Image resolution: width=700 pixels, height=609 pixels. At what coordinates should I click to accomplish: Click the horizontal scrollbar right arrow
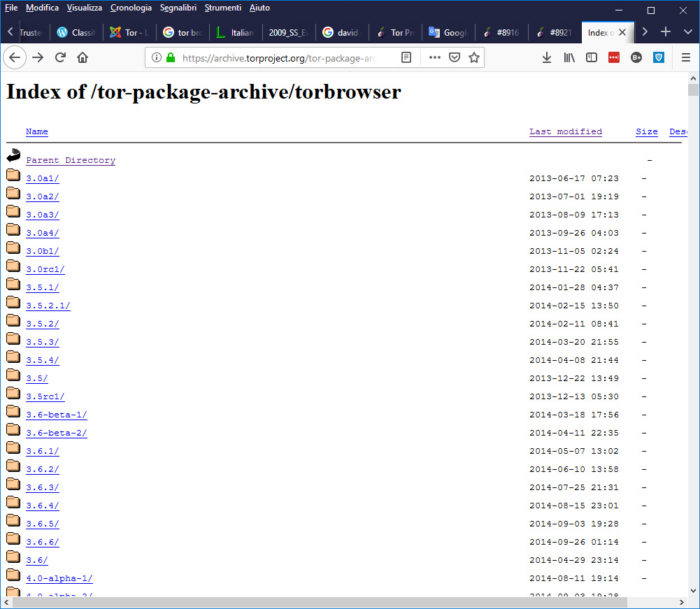point(682,603)
